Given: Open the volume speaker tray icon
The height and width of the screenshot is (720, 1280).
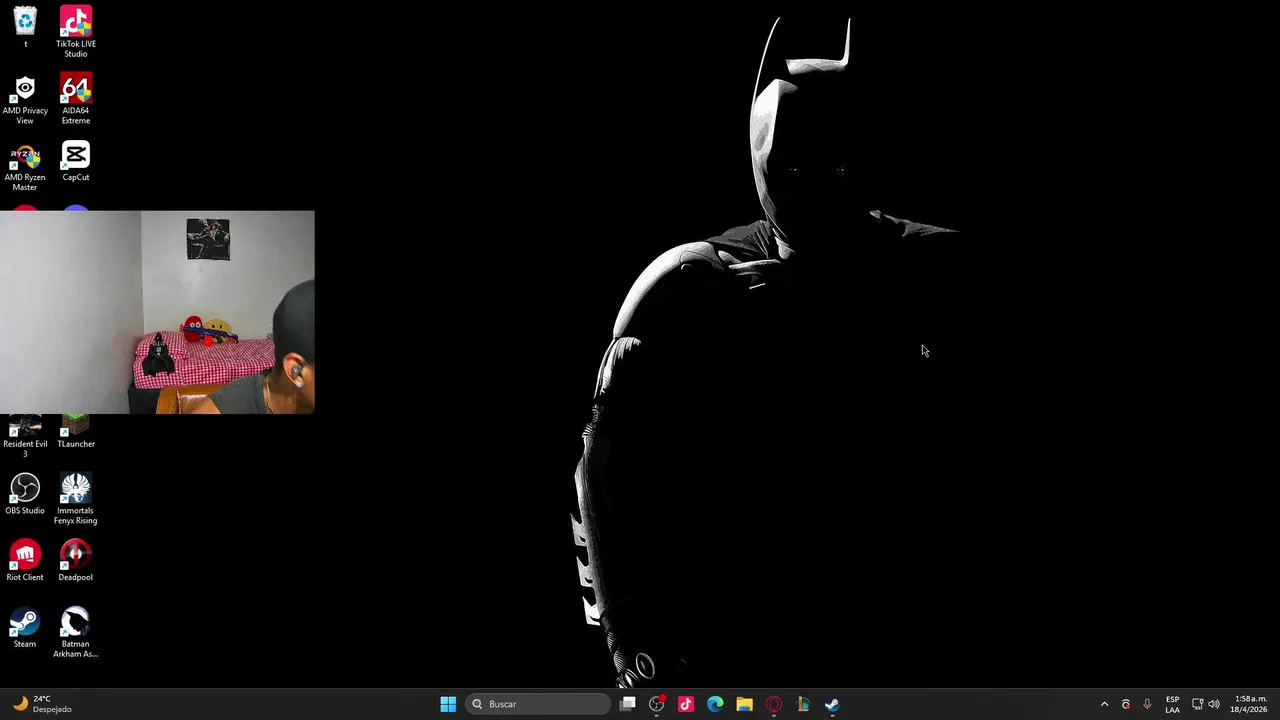Looking at the screenshot, I should click(1214, 704).
